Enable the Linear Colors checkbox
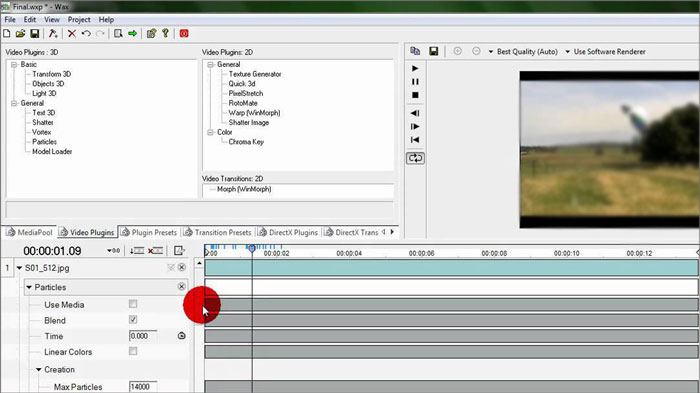This screenshot has height=393, width=700. click(x=133, y=351)
